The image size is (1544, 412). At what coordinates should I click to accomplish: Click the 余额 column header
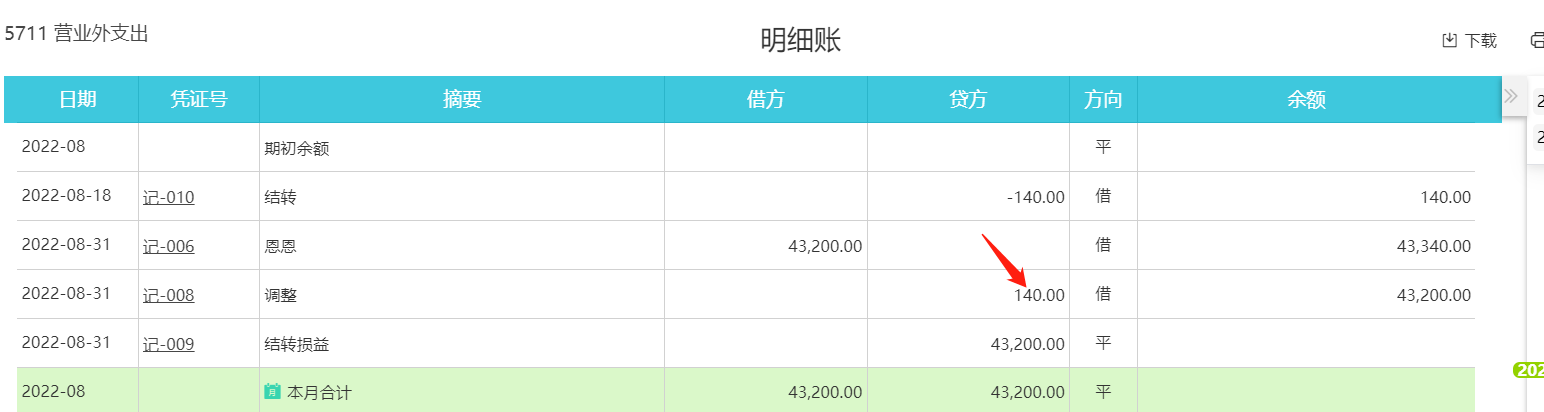[1306, 99]
